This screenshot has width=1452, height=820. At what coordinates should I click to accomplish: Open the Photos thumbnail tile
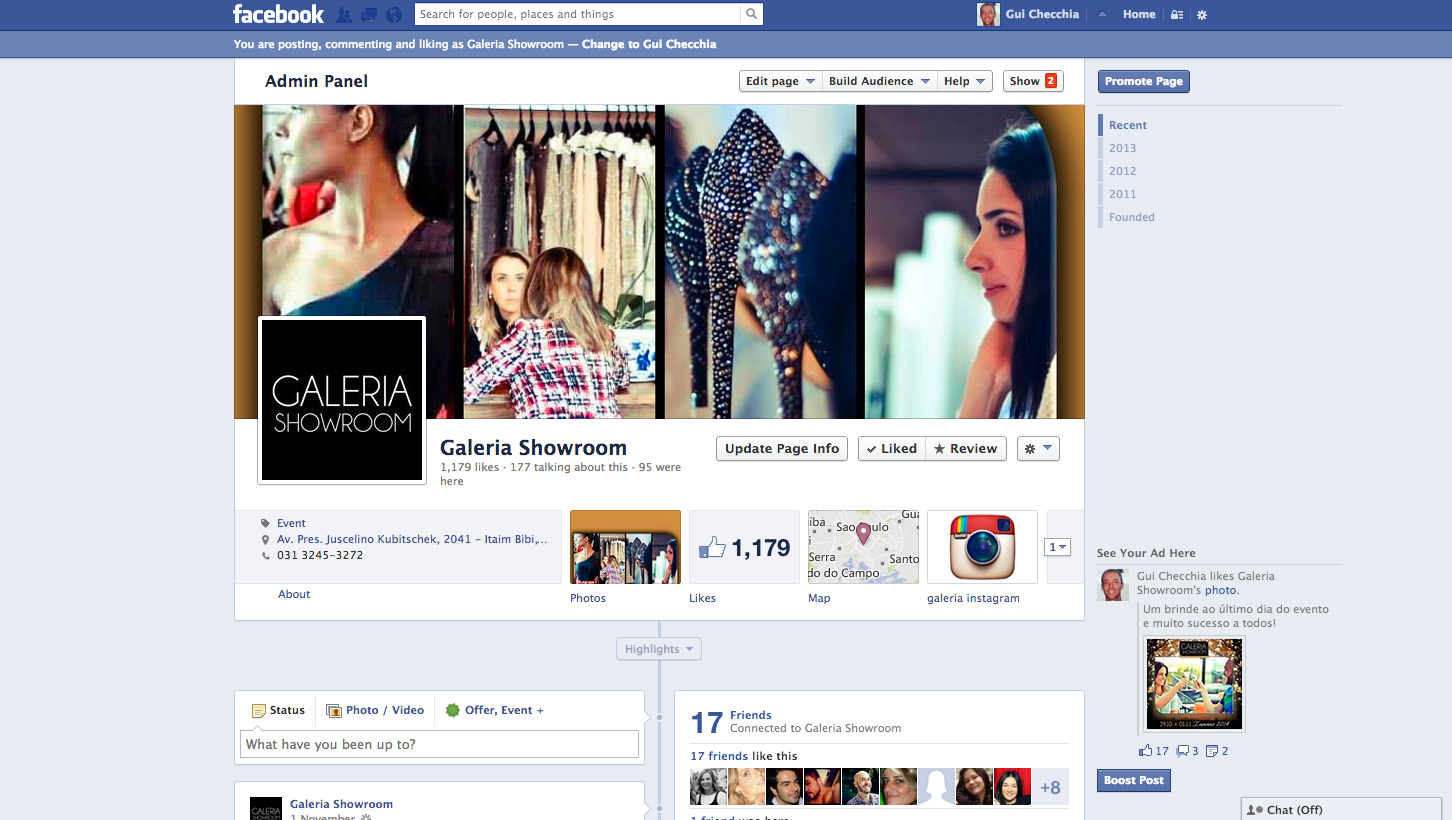pyautogui.click(x=625, y=547)
